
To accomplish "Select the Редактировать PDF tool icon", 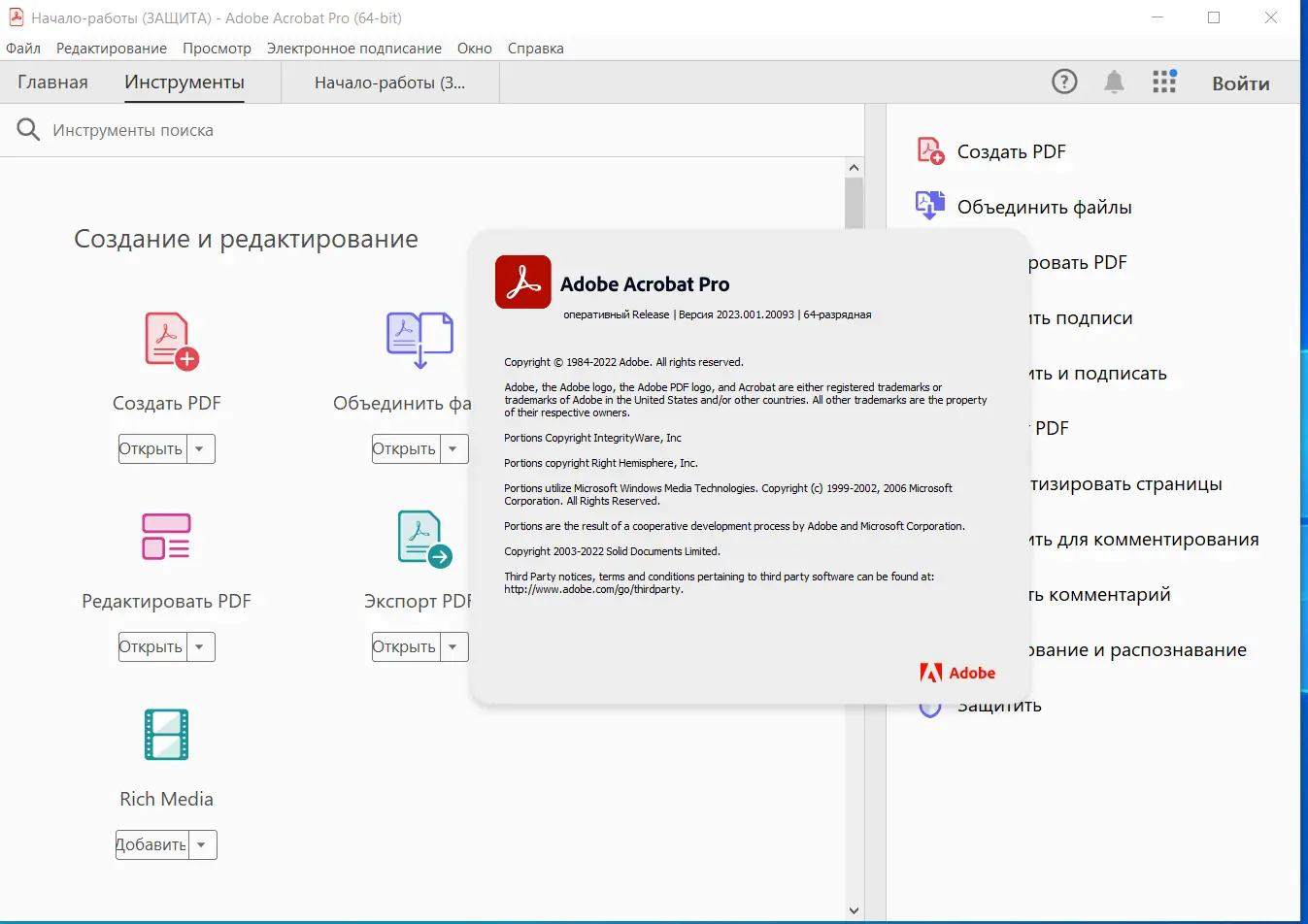I will 166,538.
